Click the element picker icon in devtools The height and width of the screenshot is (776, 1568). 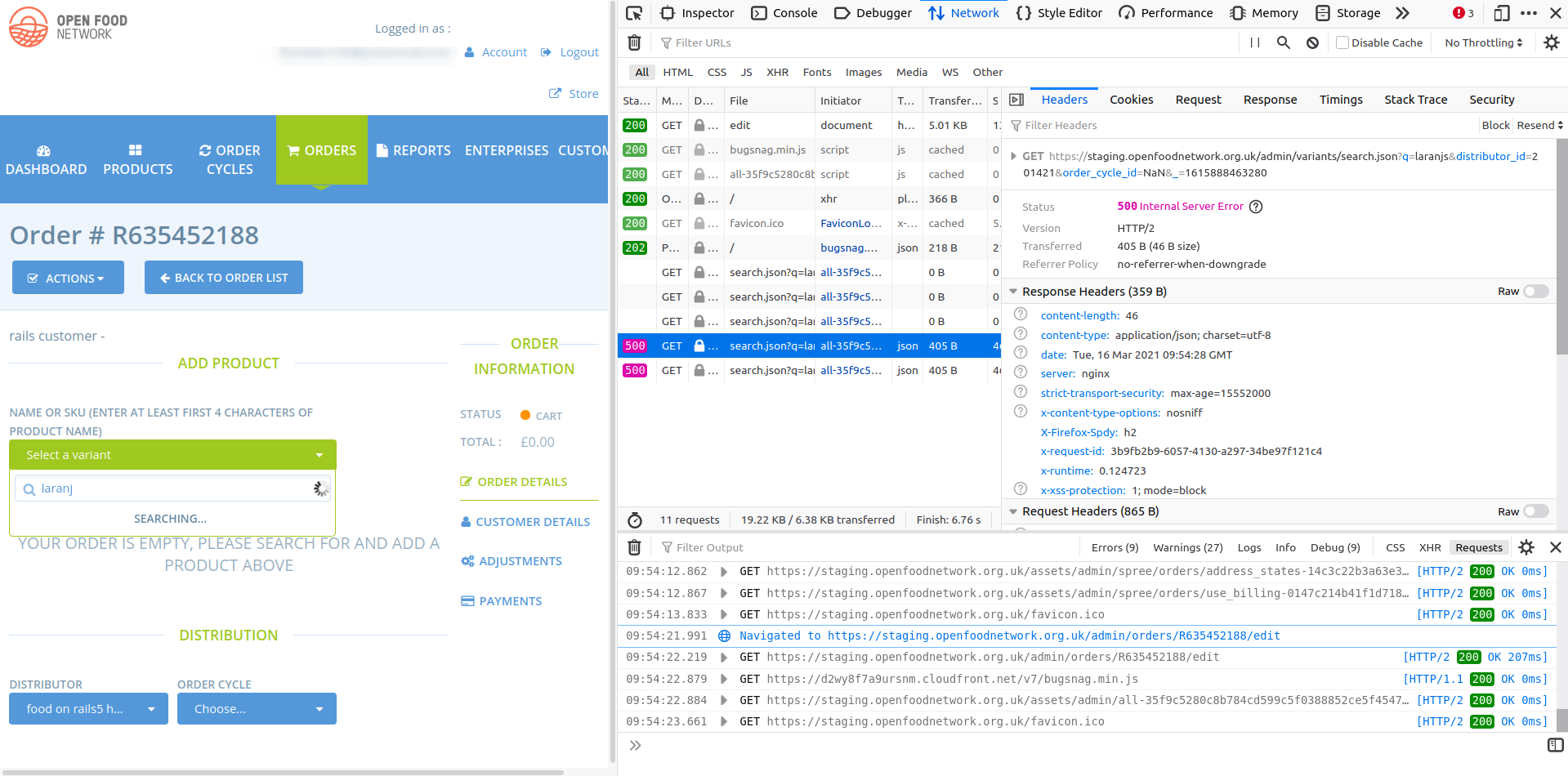pyautogui.click(x=634, y=13)
